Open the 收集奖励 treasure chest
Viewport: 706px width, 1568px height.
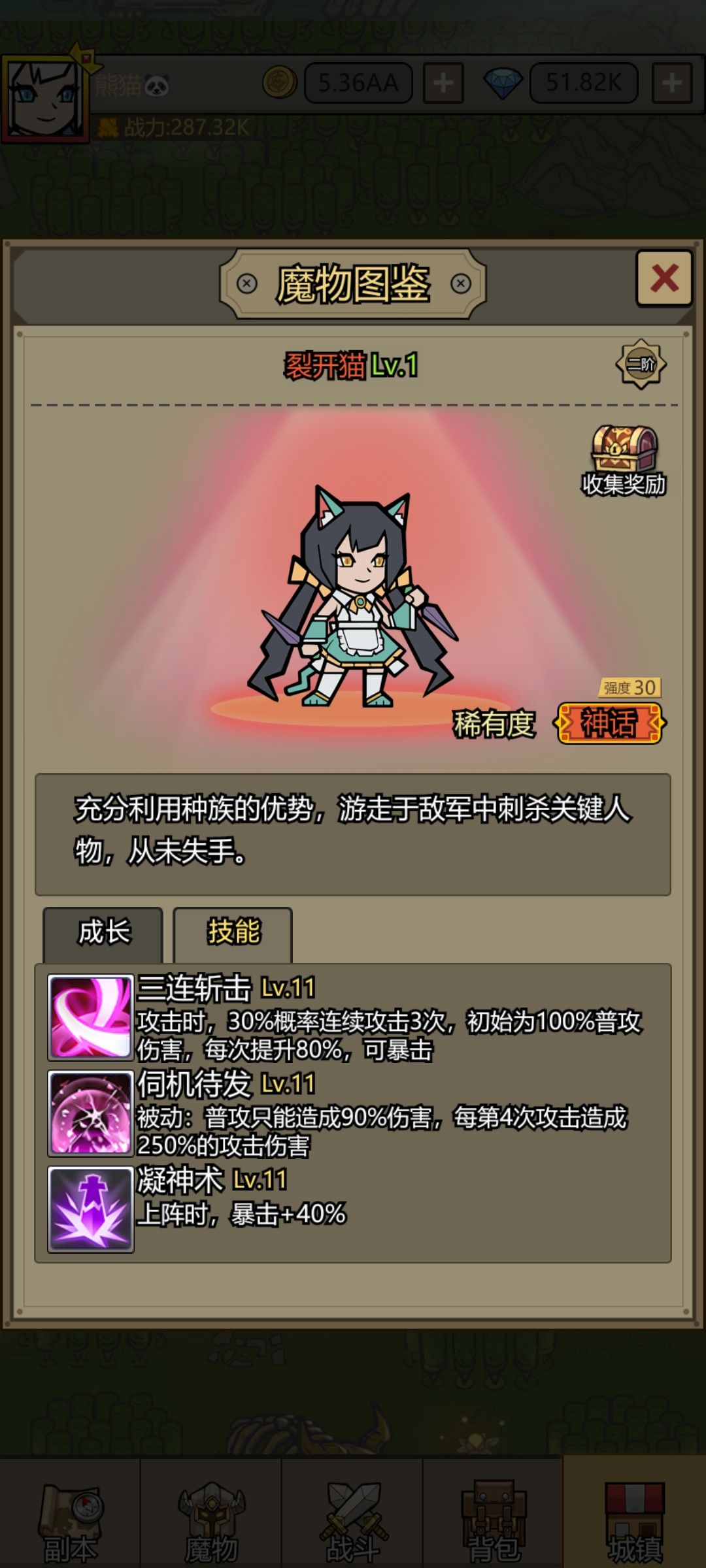624,460
